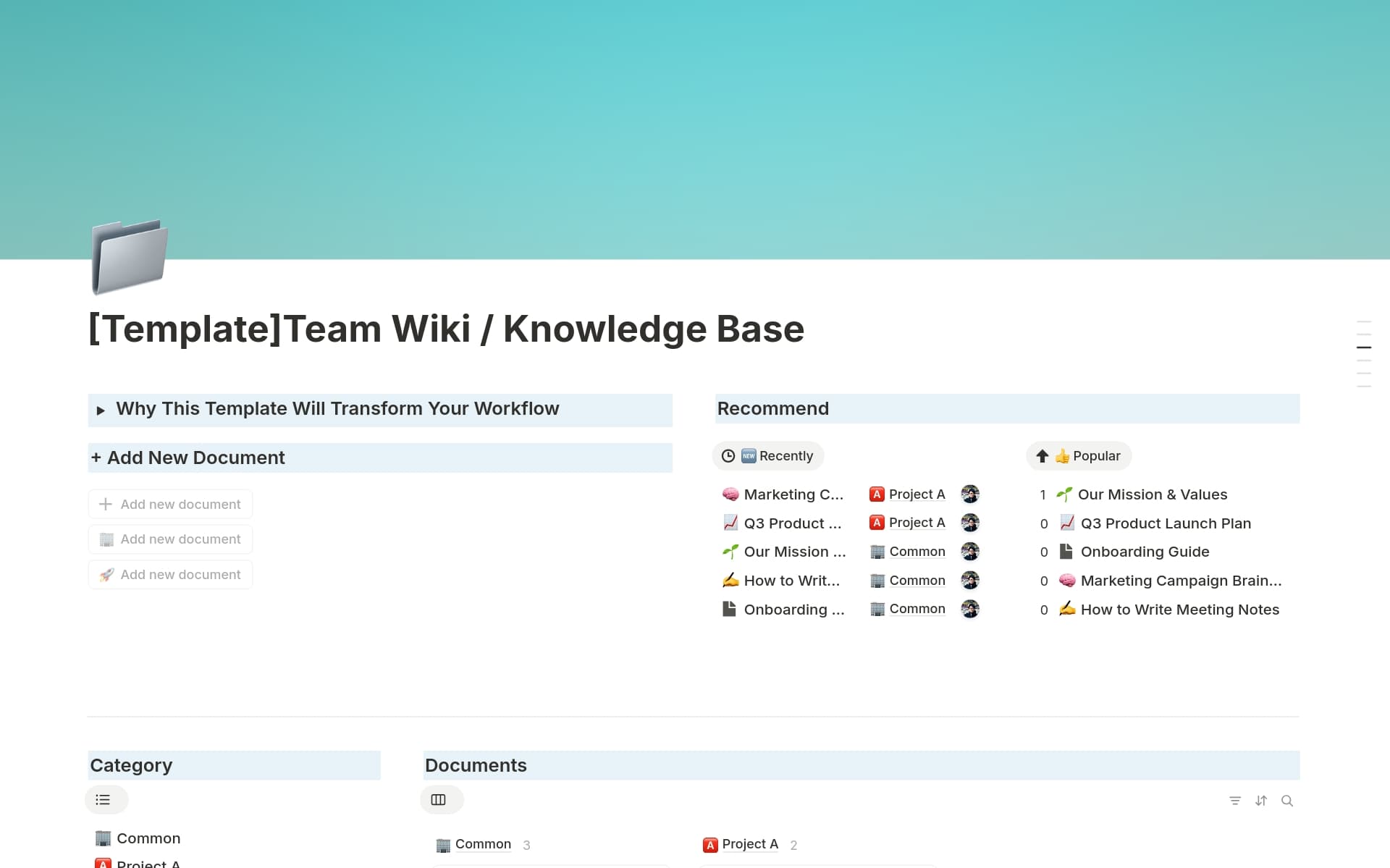Expand the Category section heading
The height and width of the screenshot is (868, 1390).
click(x=131, y=765)
